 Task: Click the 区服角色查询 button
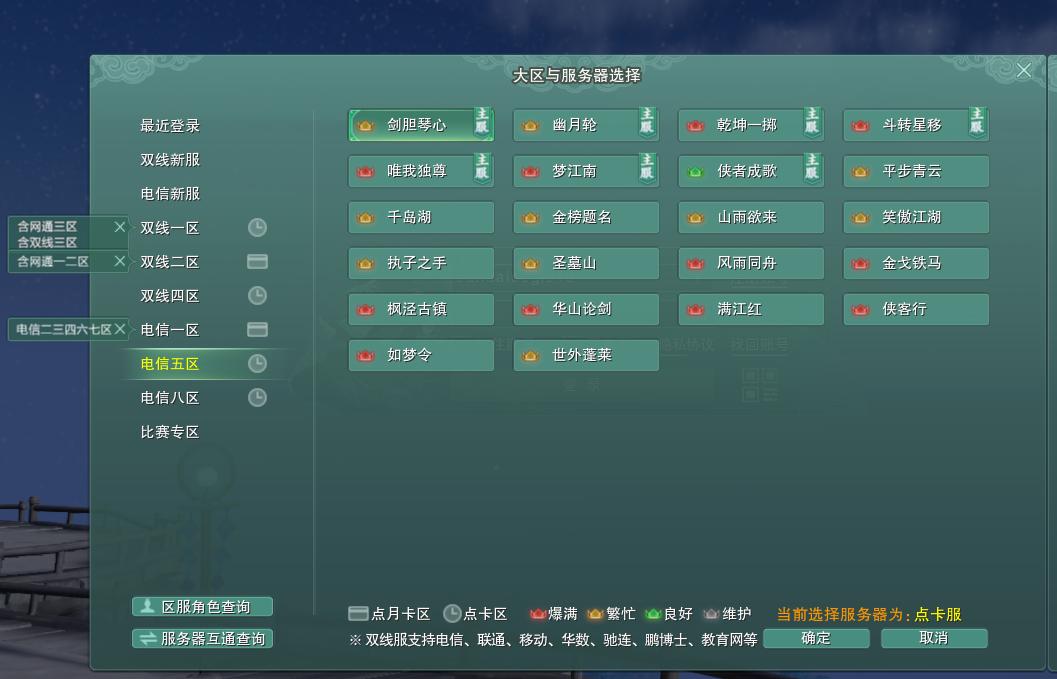(201, 606)
